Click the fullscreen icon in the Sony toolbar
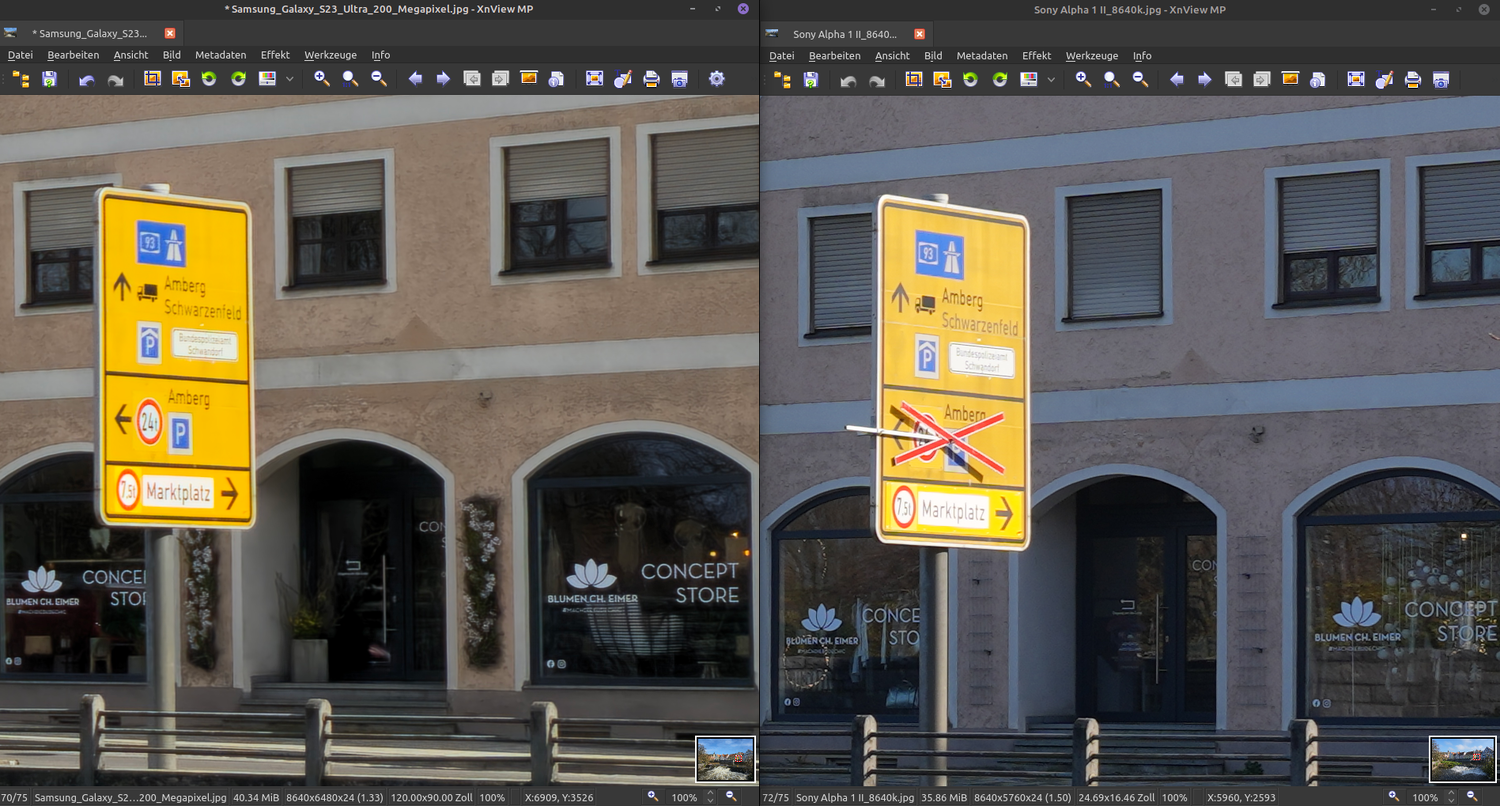This screenshot has width=1500, height=806. point(1355,80)
